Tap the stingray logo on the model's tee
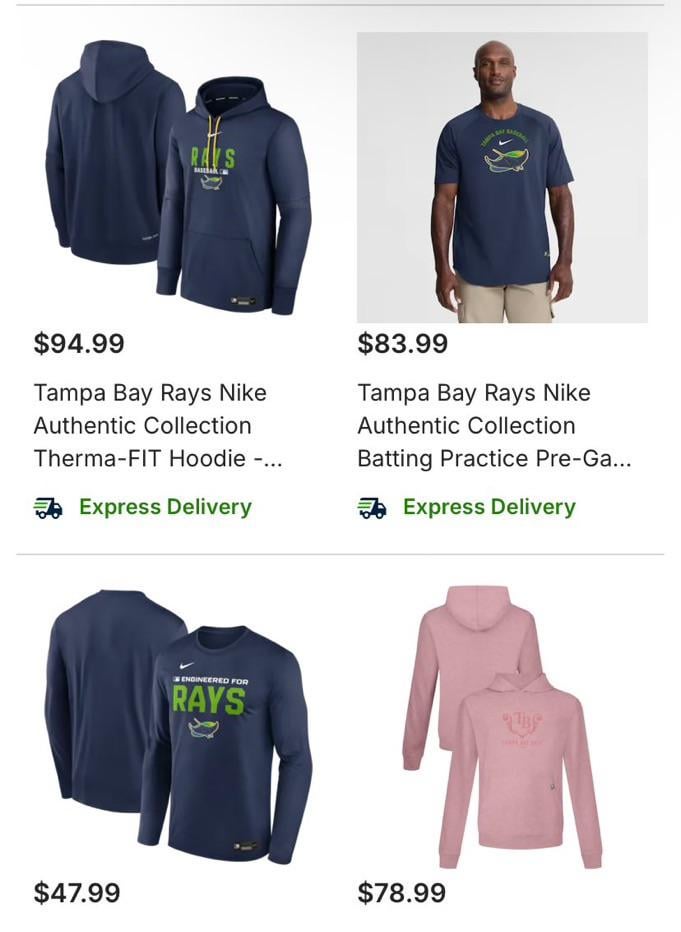 pos(507,161)
